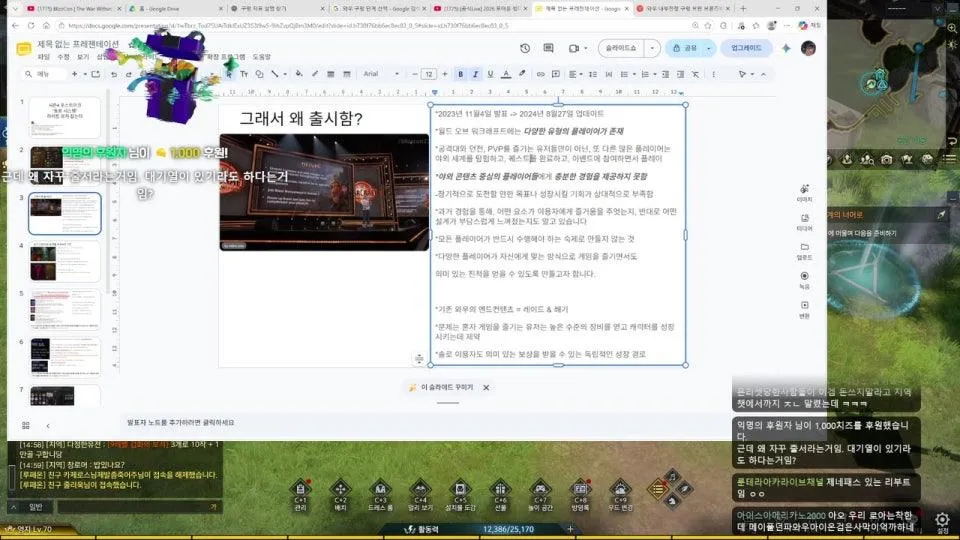Click the menu search box

pyautogui.click(x=44, y=74)
